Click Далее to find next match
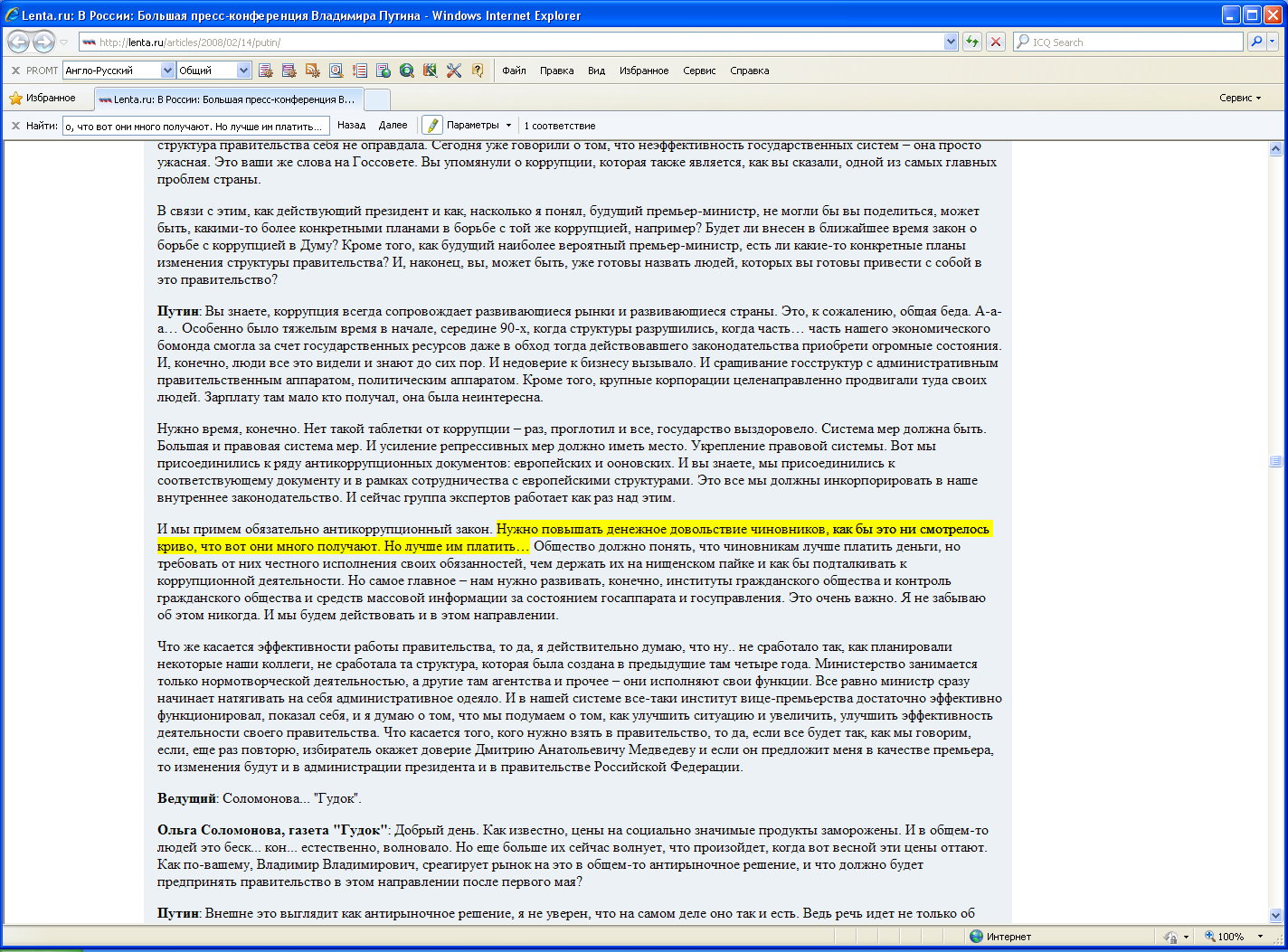Image resolution: width=1288 pixels, height=952 pixels. [x=393, y=126]
